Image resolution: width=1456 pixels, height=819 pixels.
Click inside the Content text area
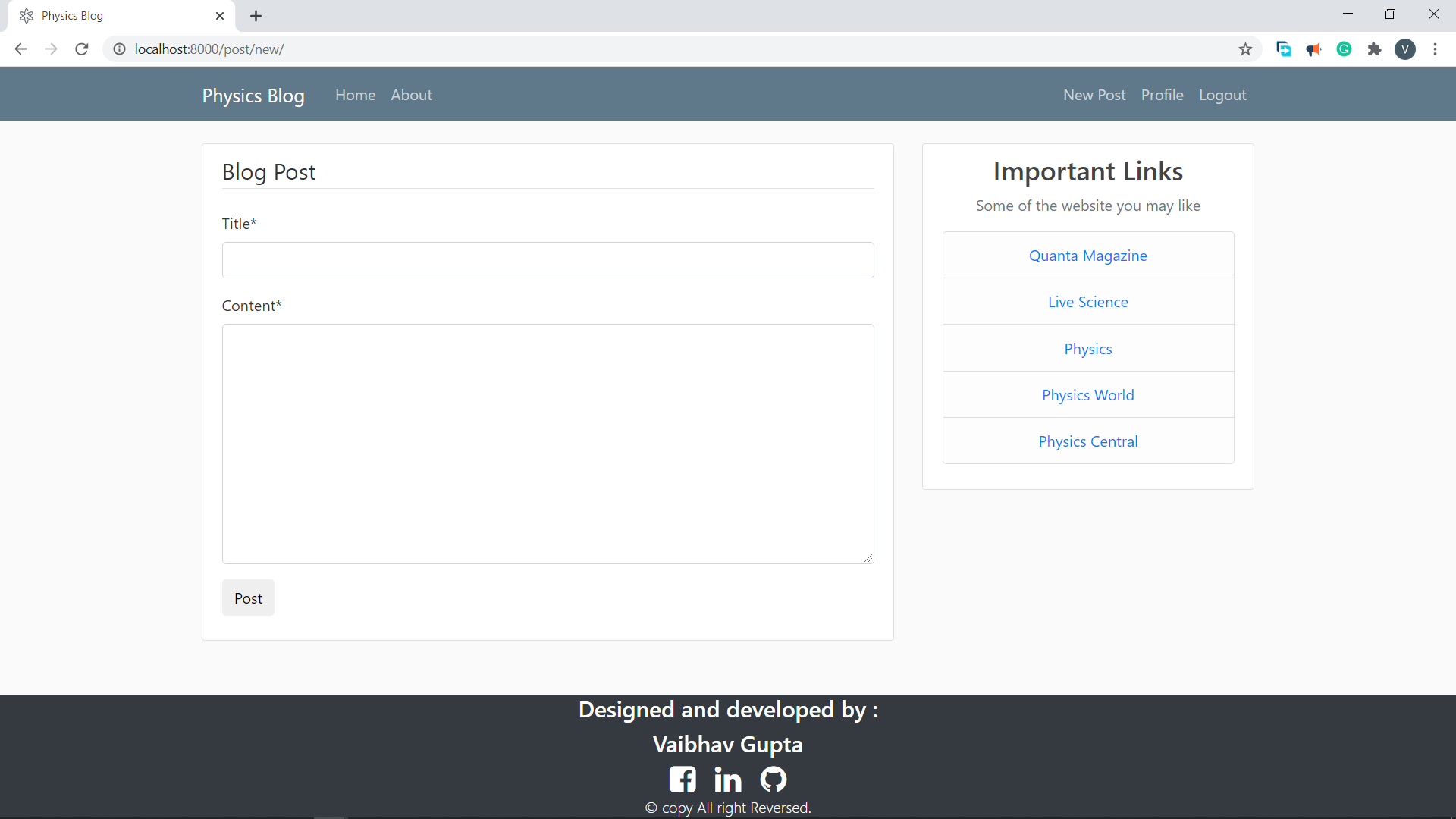[548, 444]
